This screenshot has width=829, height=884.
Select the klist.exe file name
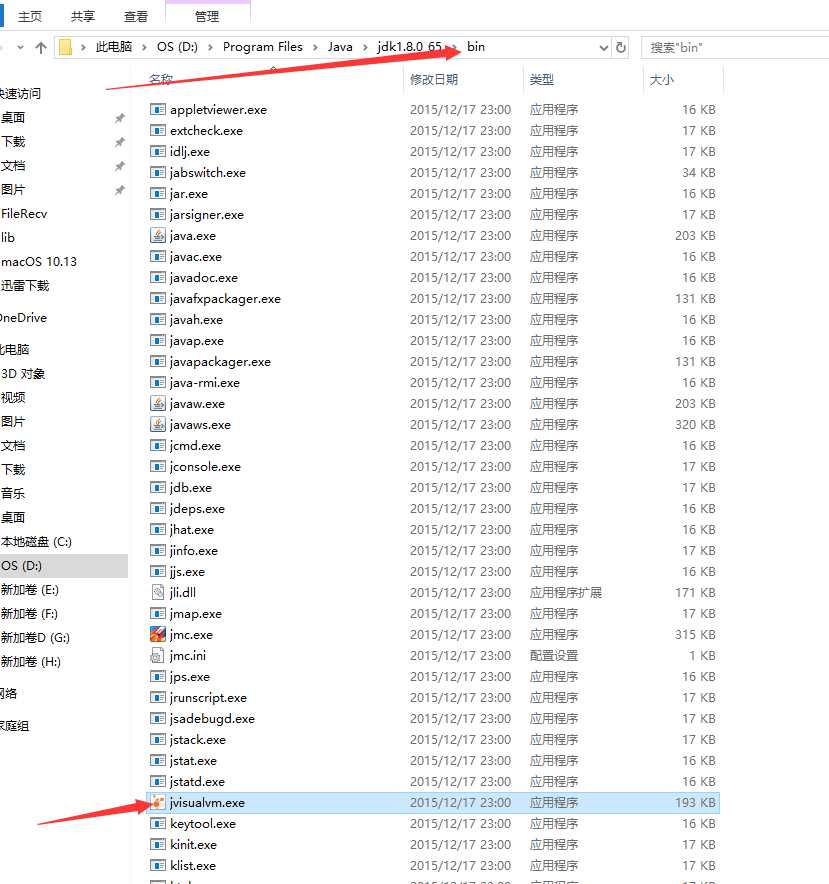[193, 865]
